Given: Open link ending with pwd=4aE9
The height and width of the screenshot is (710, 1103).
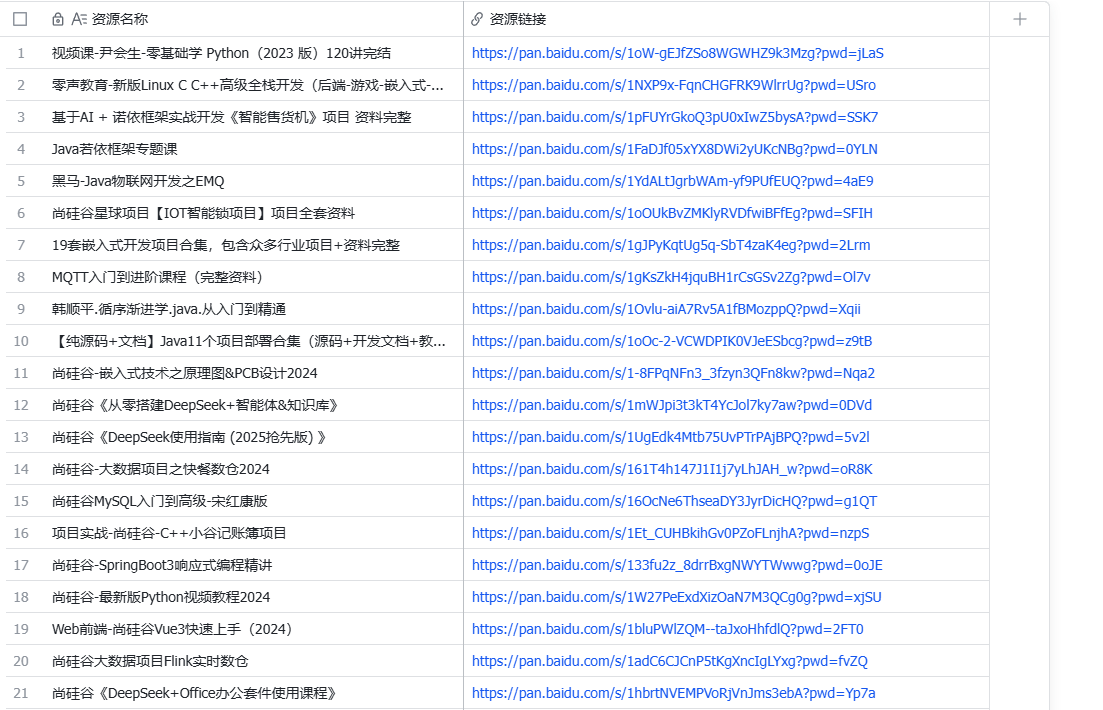Looking at the screenshot, I should click(x=672, y=182).
